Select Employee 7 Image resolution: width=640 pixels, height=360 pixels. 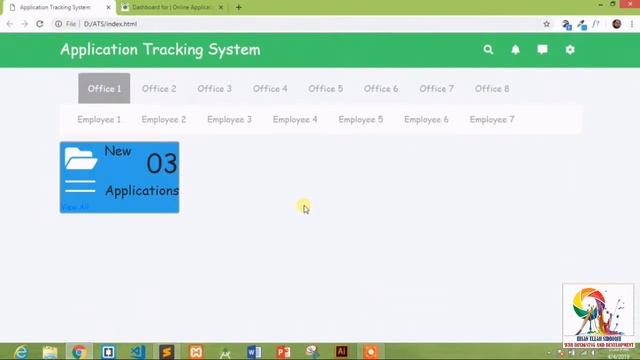pyautogui.click(x=492, y=120)
